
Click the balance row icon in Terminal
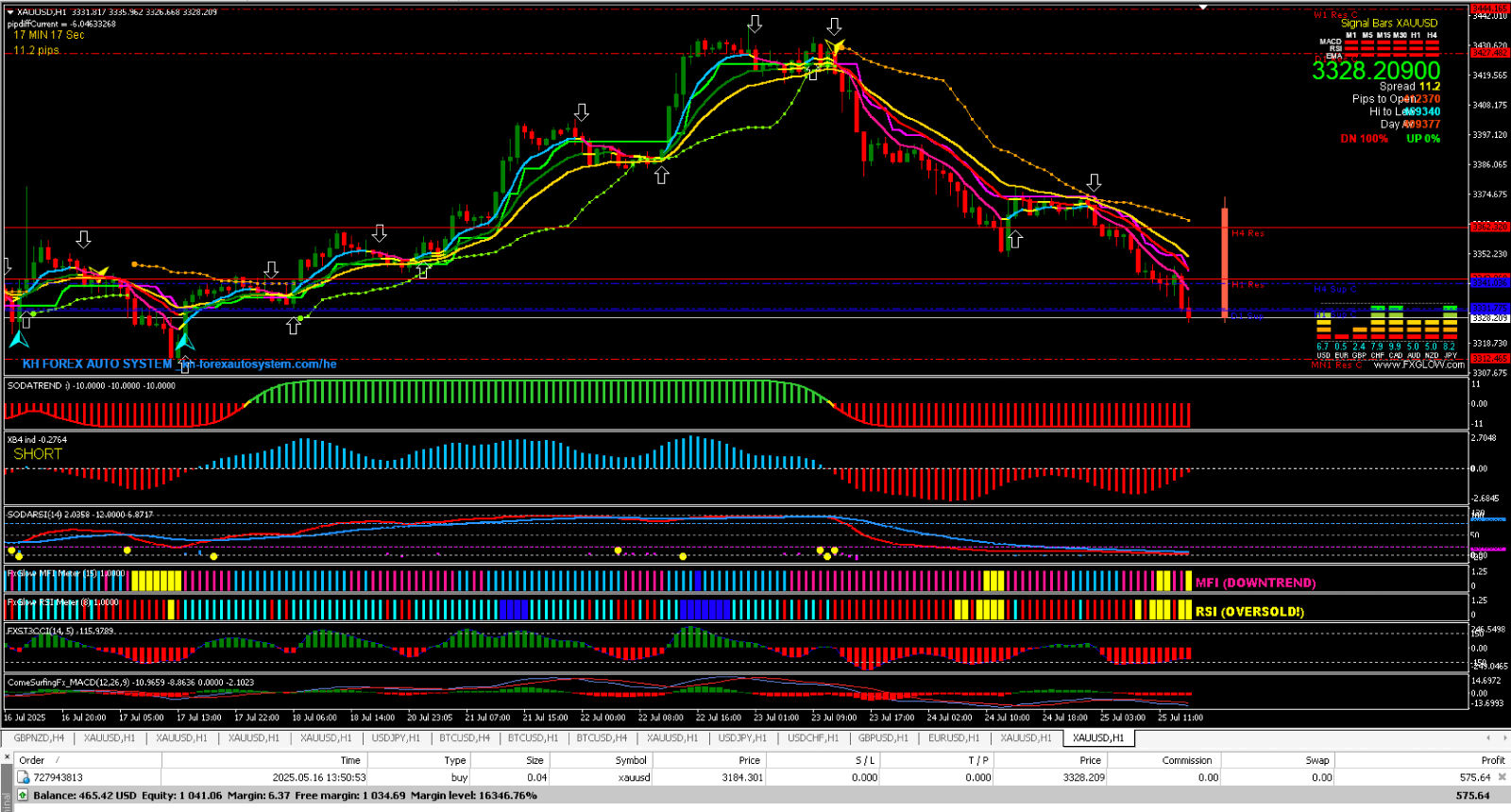pyautogui.click(x=24, y=795)
